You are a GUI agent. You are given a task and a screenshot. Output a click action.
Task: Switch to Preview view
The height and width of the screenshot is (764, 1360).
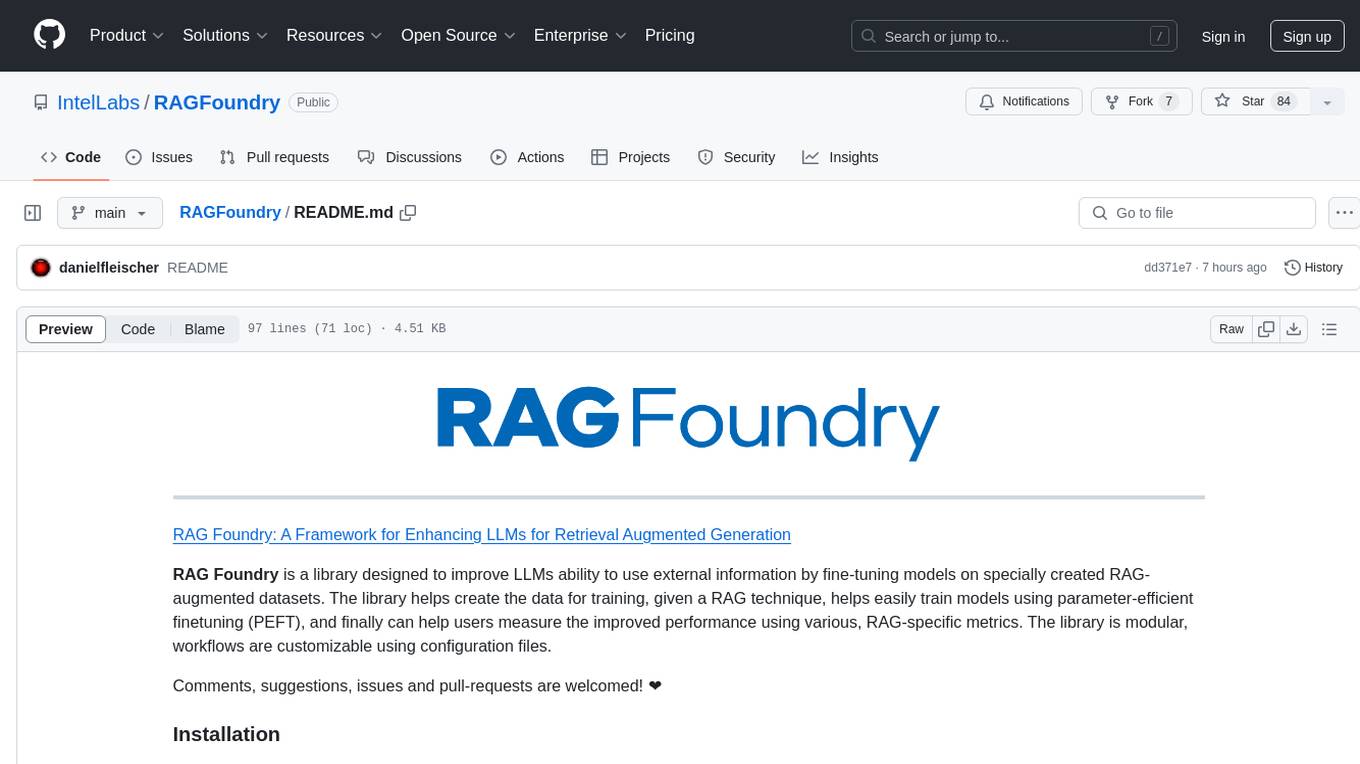tap(66, 329)
